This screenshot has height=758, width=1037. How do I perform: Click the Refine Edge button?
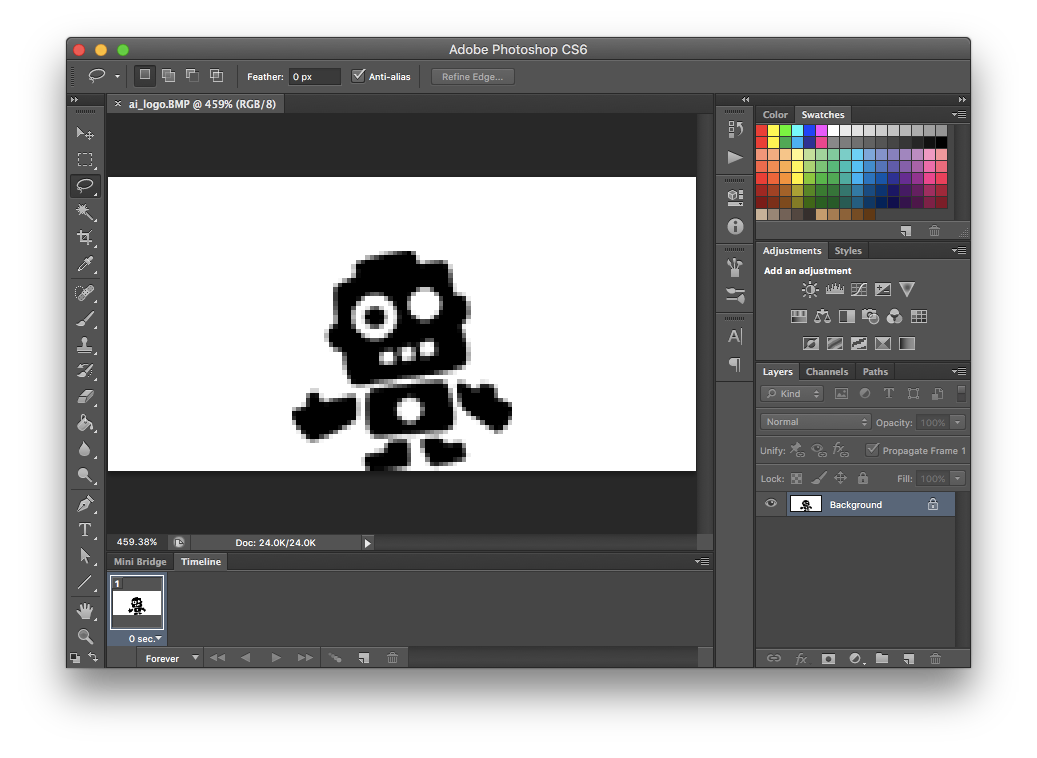tap(472, 76)
